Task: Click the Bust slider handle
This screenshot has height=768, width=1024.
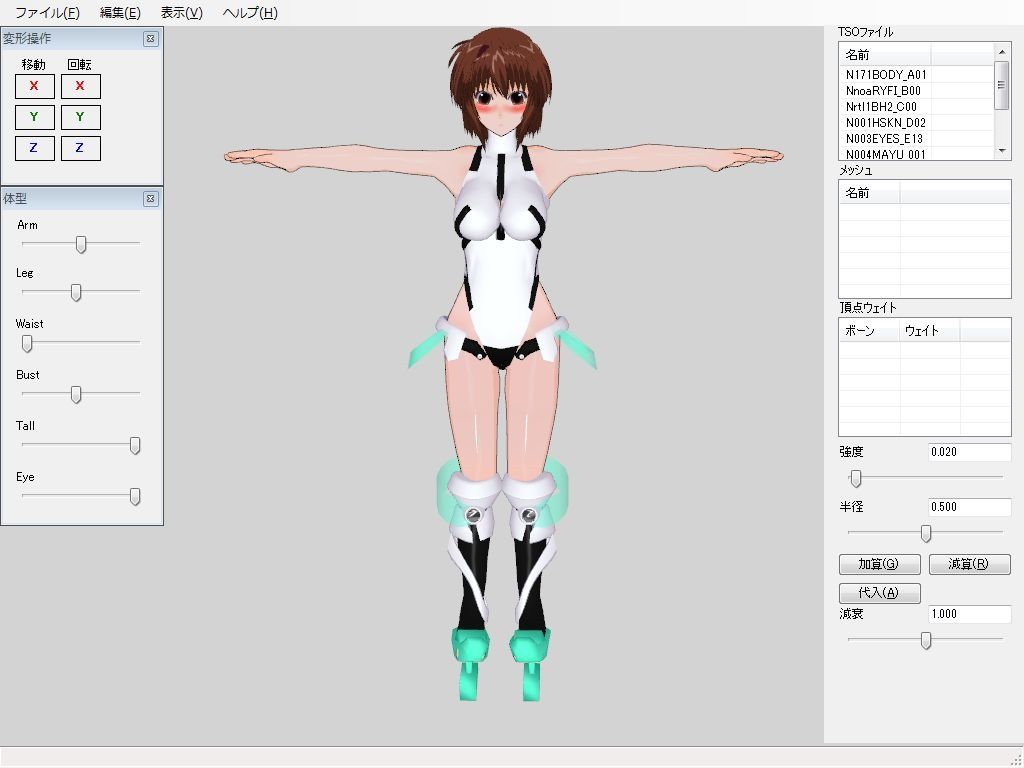Action: (76, 394)
